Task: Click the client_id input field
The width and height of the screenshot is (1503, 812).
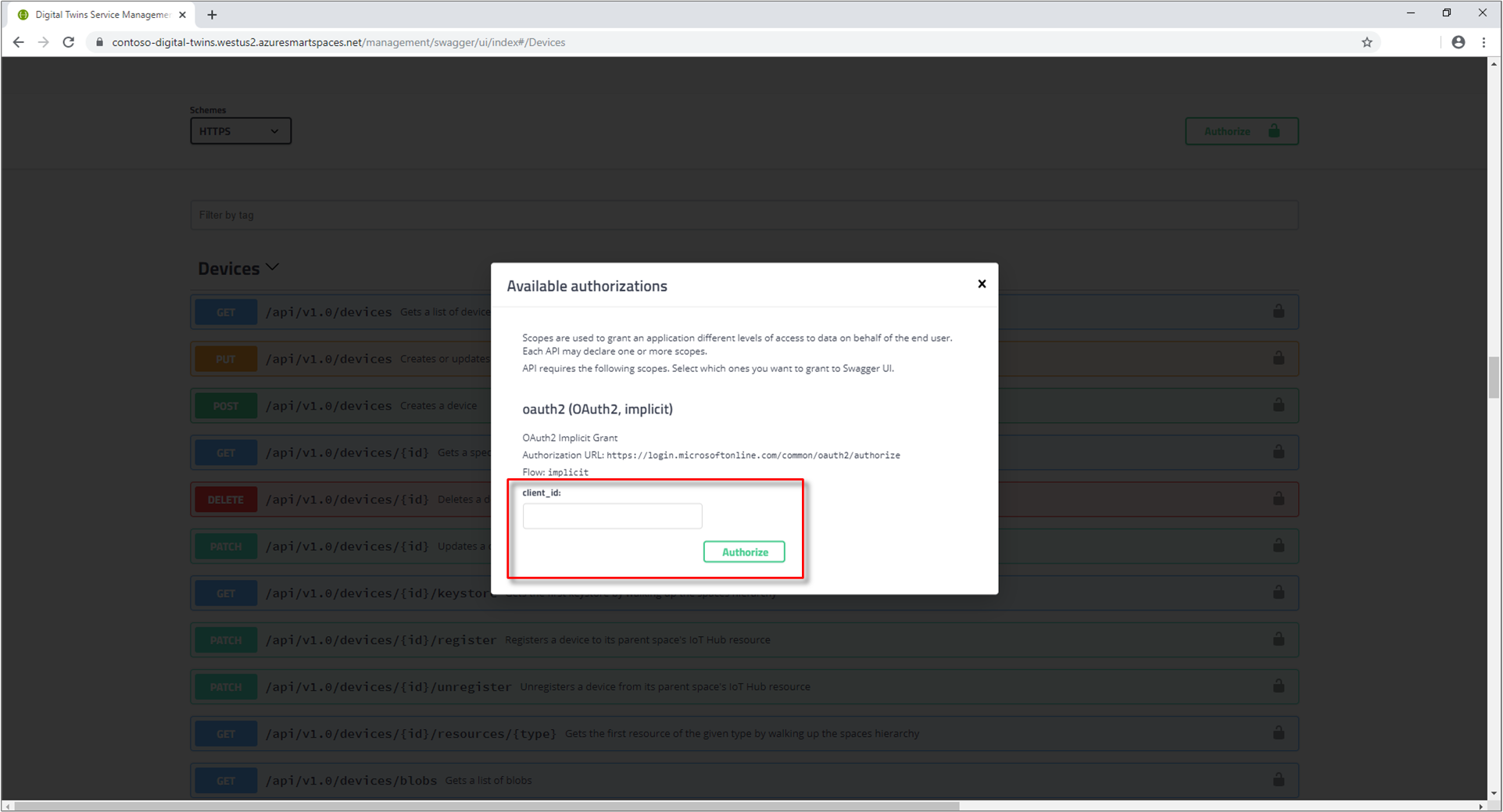Action: (612, 516)
